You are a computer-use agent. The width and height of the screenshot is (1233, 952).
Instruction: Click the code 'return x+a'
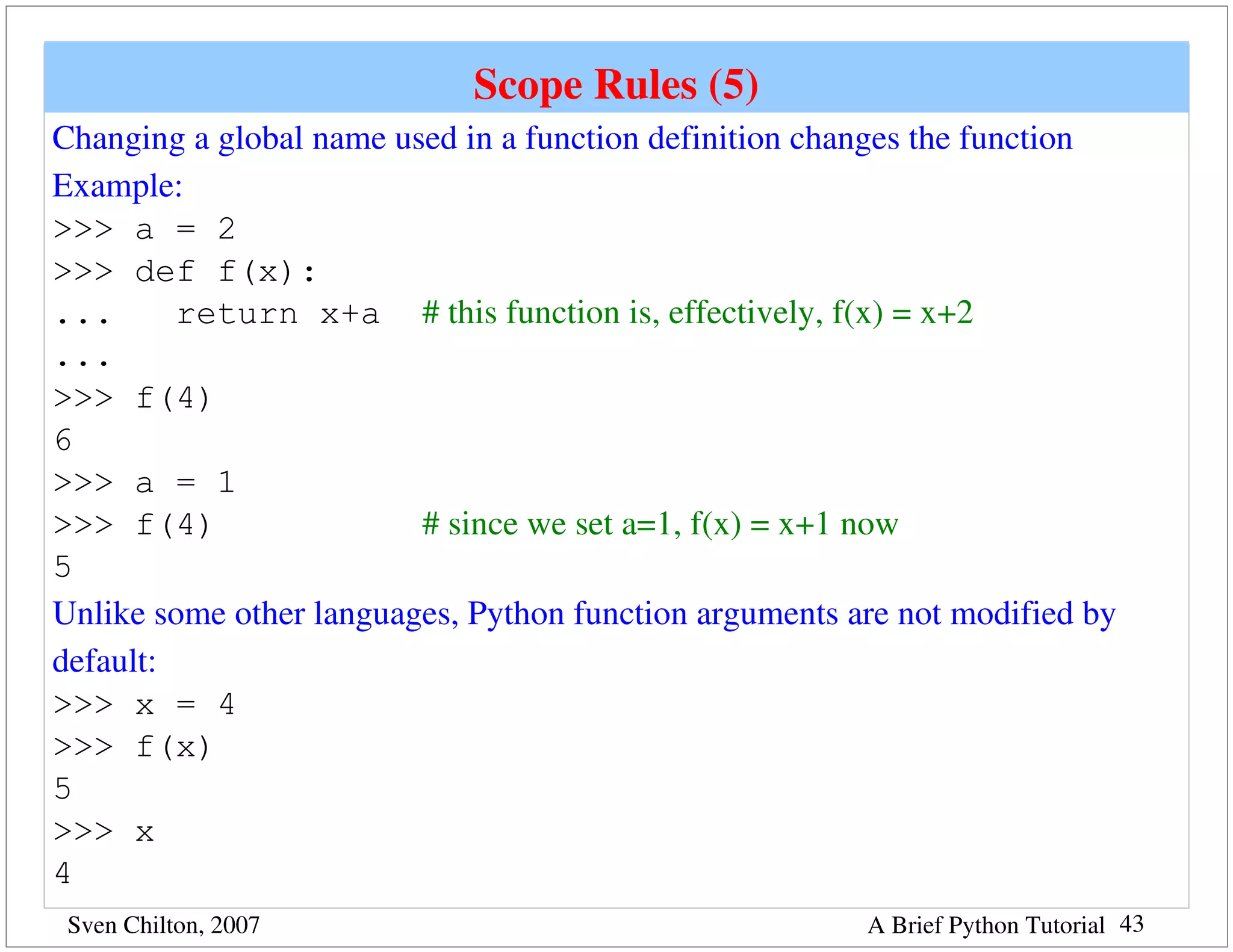[x=278, y=314]
